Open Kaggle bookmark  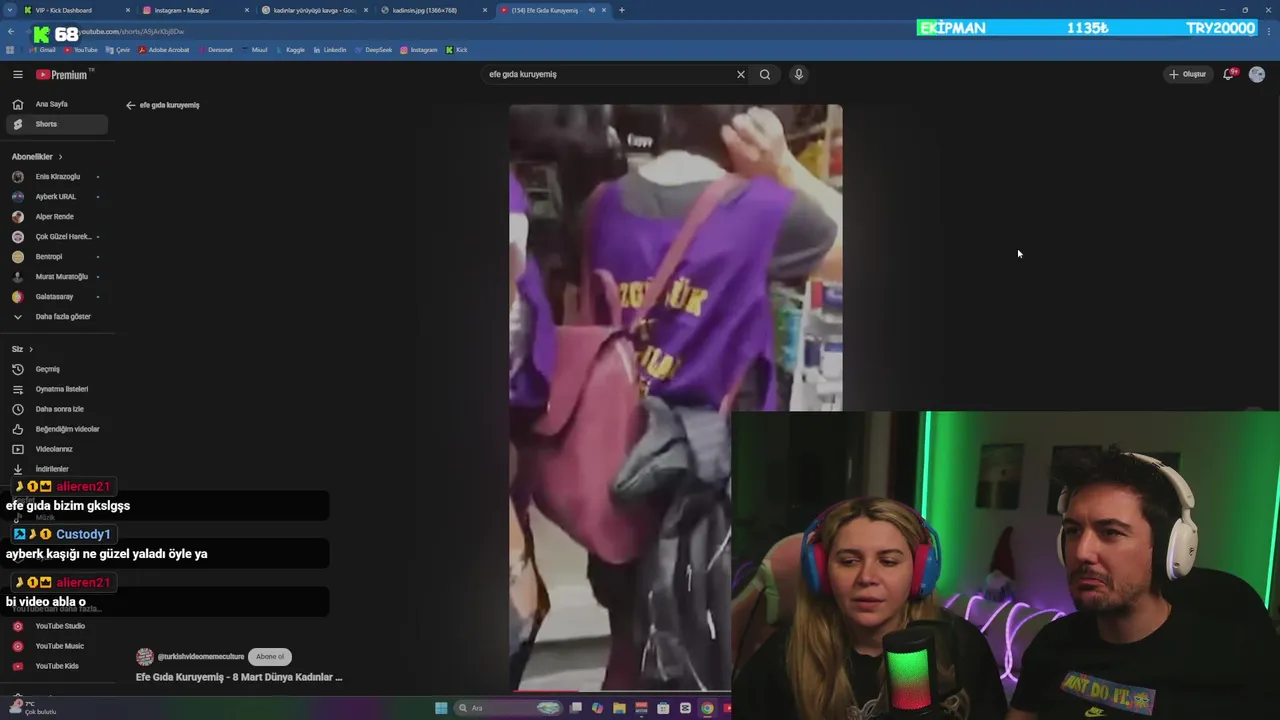point(290,50)
